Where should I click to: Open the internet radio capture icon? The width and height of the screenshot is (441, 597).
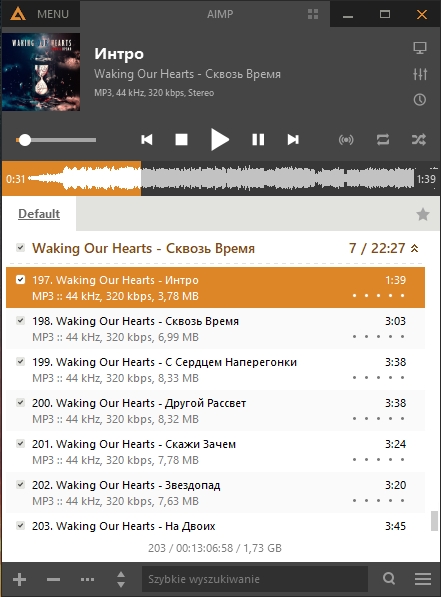pyautogui.click(x=346, y=140)
